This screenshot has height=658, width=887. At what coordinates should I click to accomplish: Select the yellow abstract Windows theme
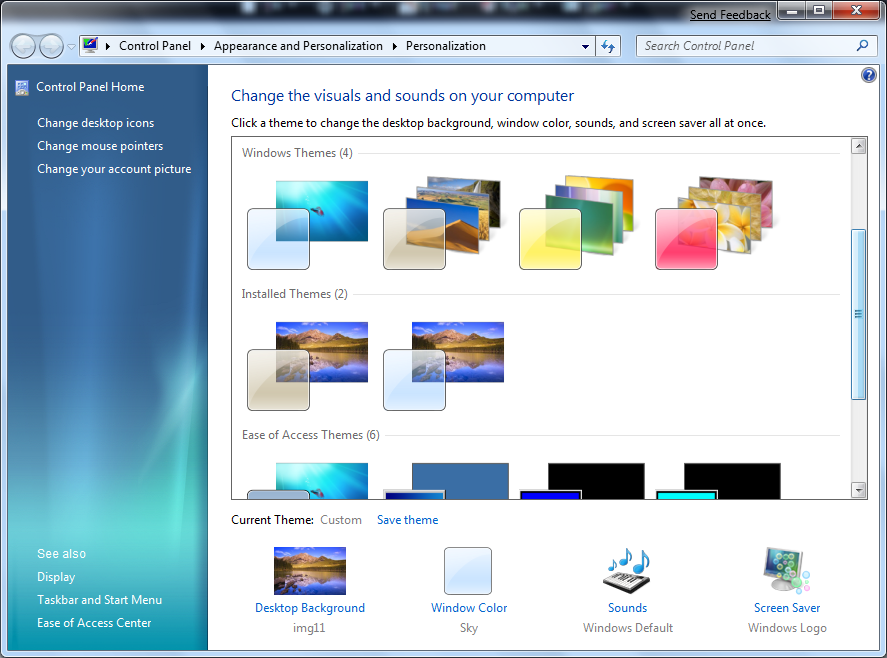click(578, 223)
